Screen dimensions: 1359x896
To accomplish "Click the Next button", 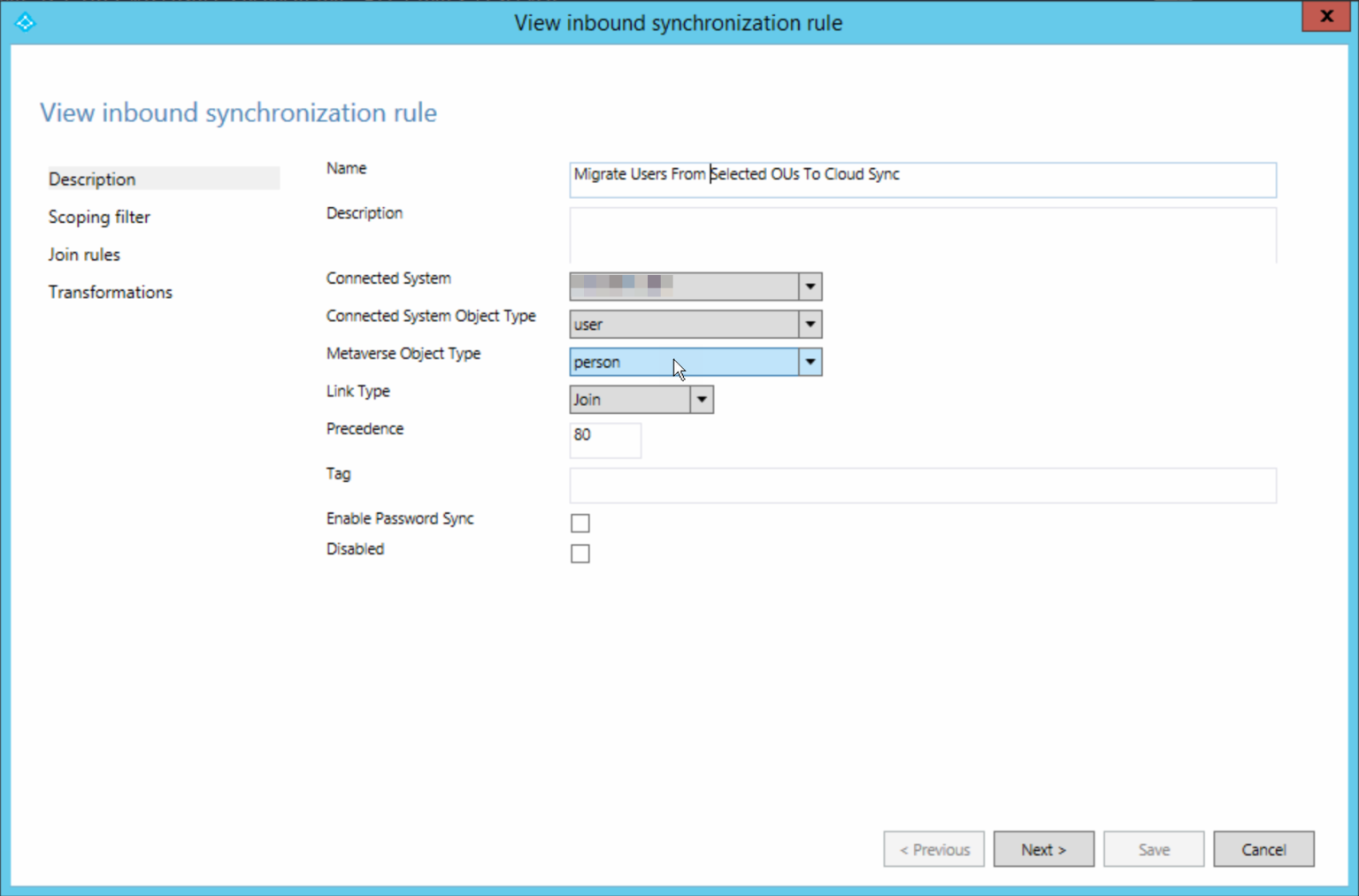I will [x=1043, y=848].
